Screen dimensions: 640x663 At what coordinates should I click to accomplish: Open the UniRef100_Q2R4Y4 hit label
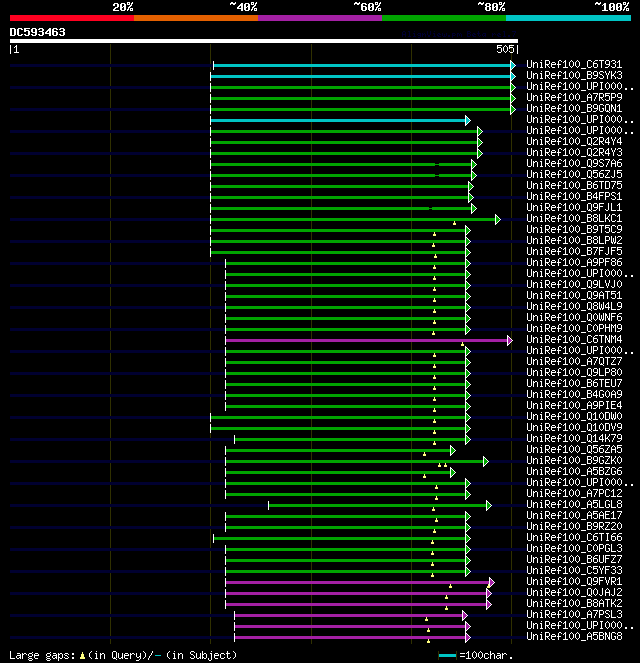click(x=574, y=141)
